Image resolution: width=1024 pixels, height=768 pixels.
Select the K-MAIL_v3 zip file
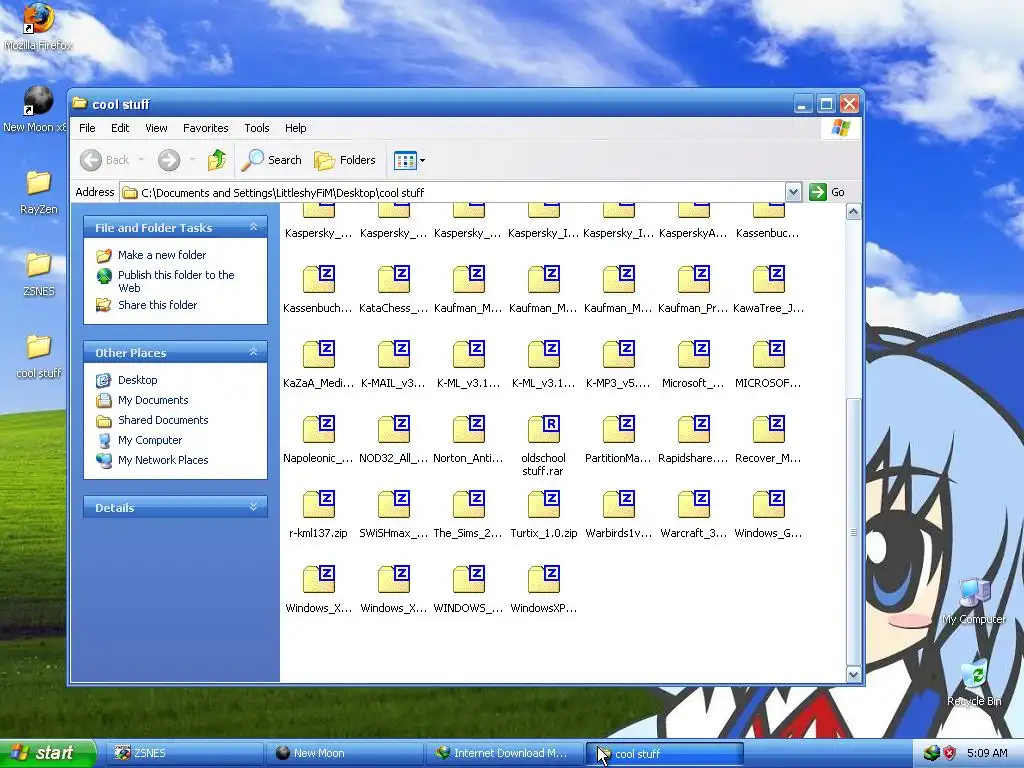393,365
